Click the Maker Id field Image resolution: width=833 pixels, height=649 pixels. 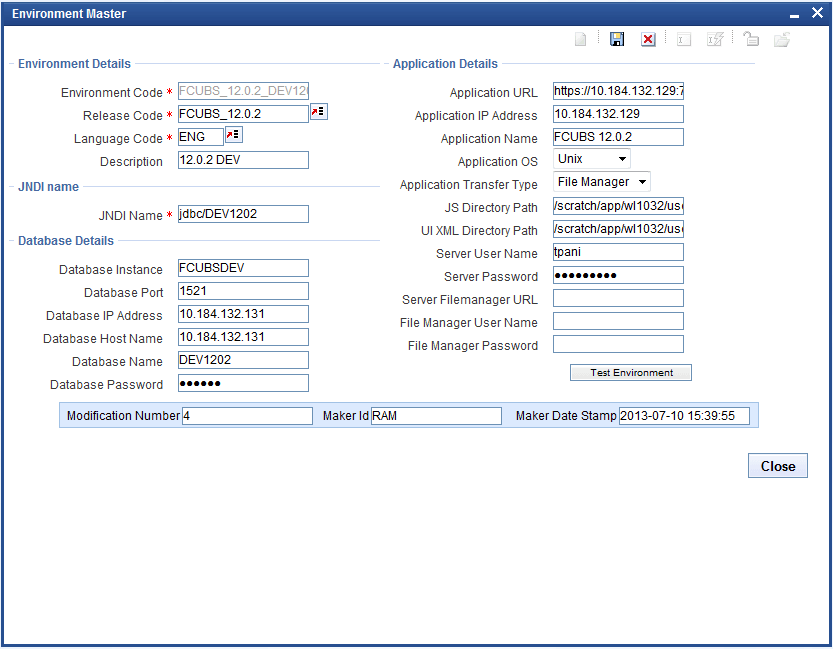click(436, 416)
